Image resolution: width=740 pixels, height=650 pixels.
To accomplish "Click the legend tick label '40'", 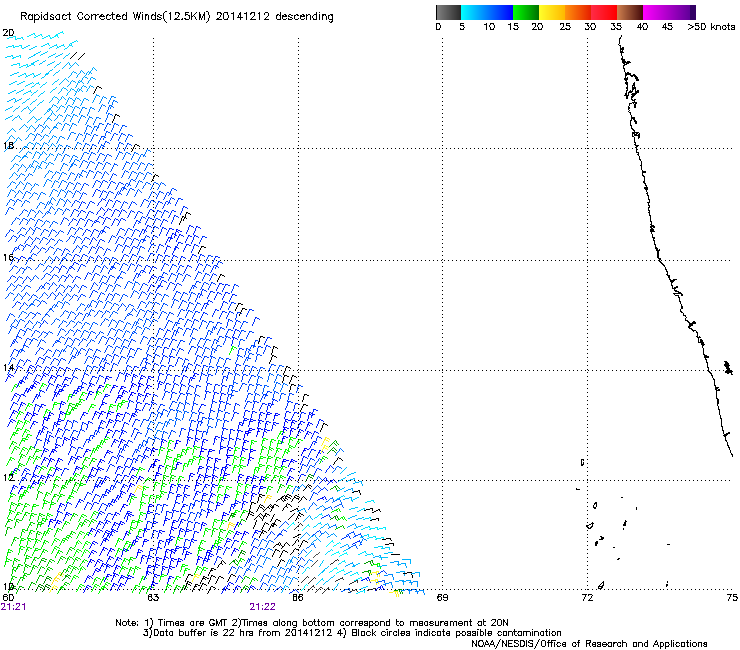I will coord(642,27).
